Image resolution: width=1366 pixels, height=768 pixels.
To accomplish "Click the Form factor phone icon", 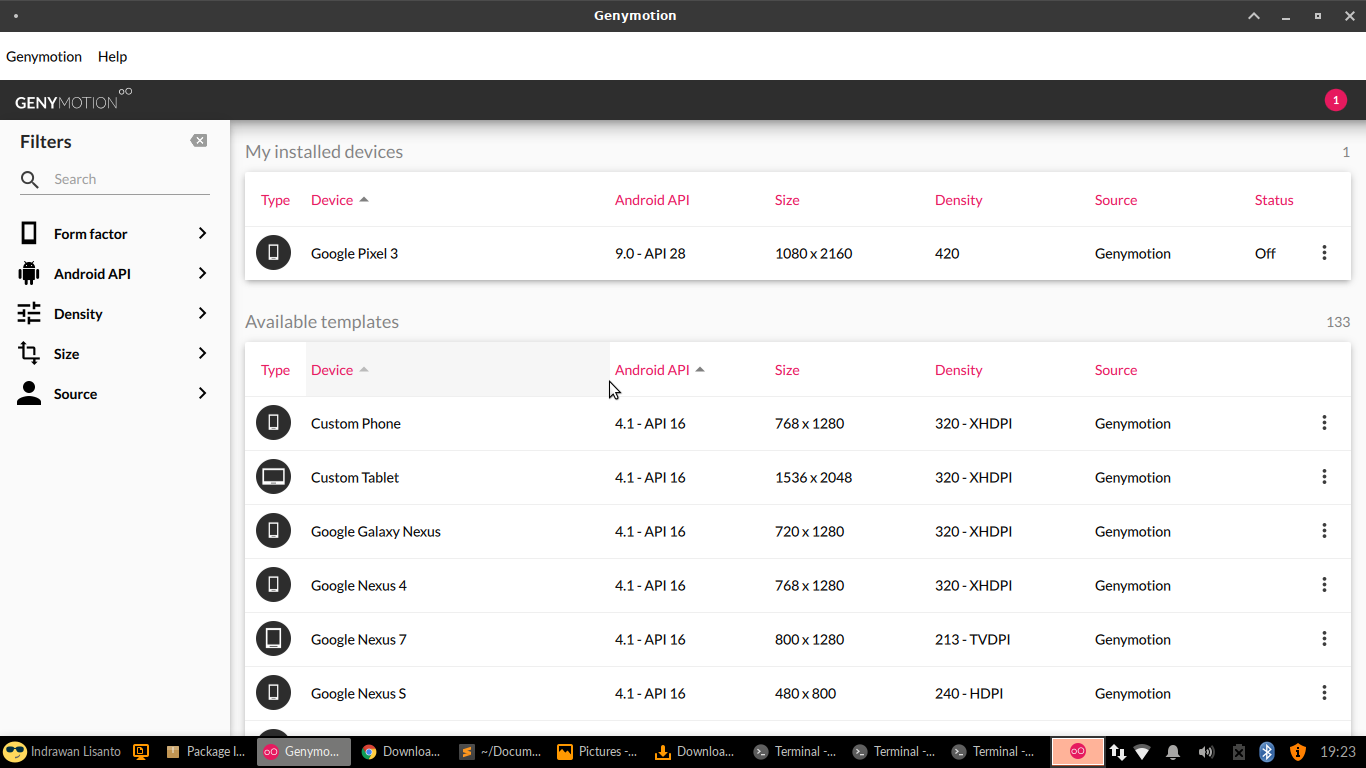I will (x=29, y=233).
